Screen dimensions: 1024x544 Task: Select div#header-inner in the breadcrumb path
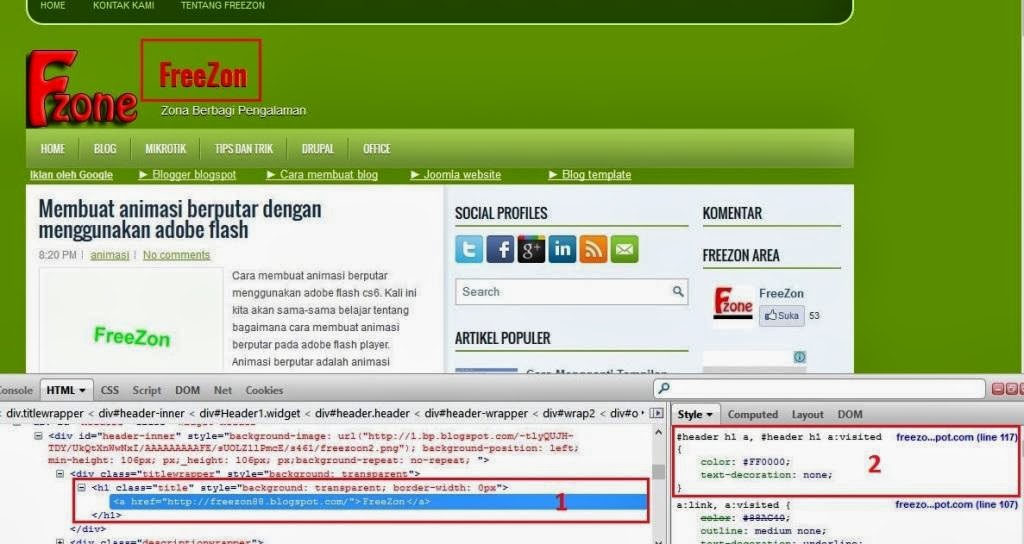coord(142,413)
